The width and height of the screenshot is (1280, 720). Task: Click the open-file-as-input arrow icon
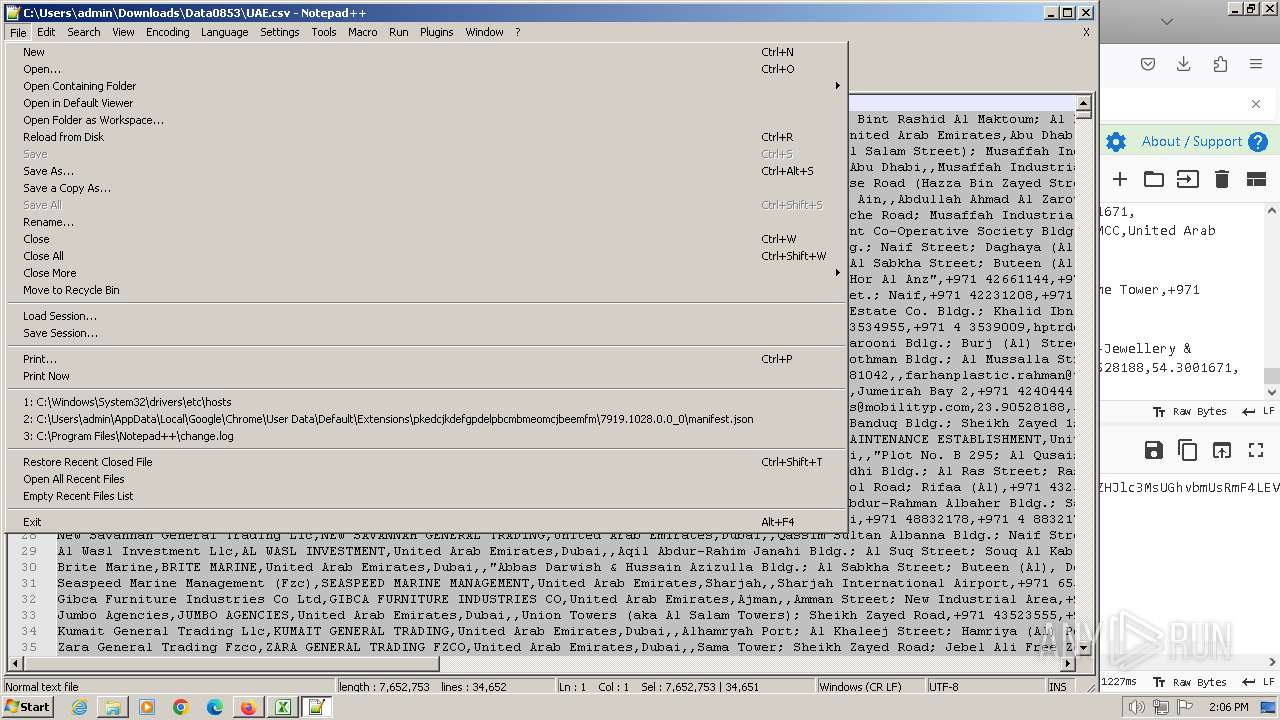pos(1187,179)
